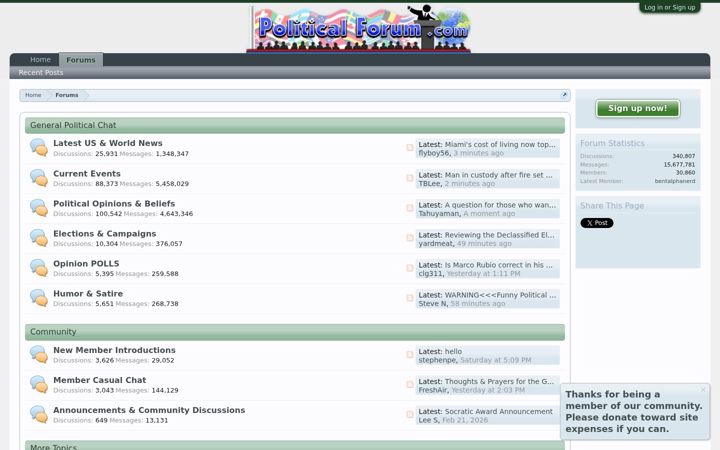Open RSS feed icon for Current Events
The image size is (720, 450).
[410, 178]
